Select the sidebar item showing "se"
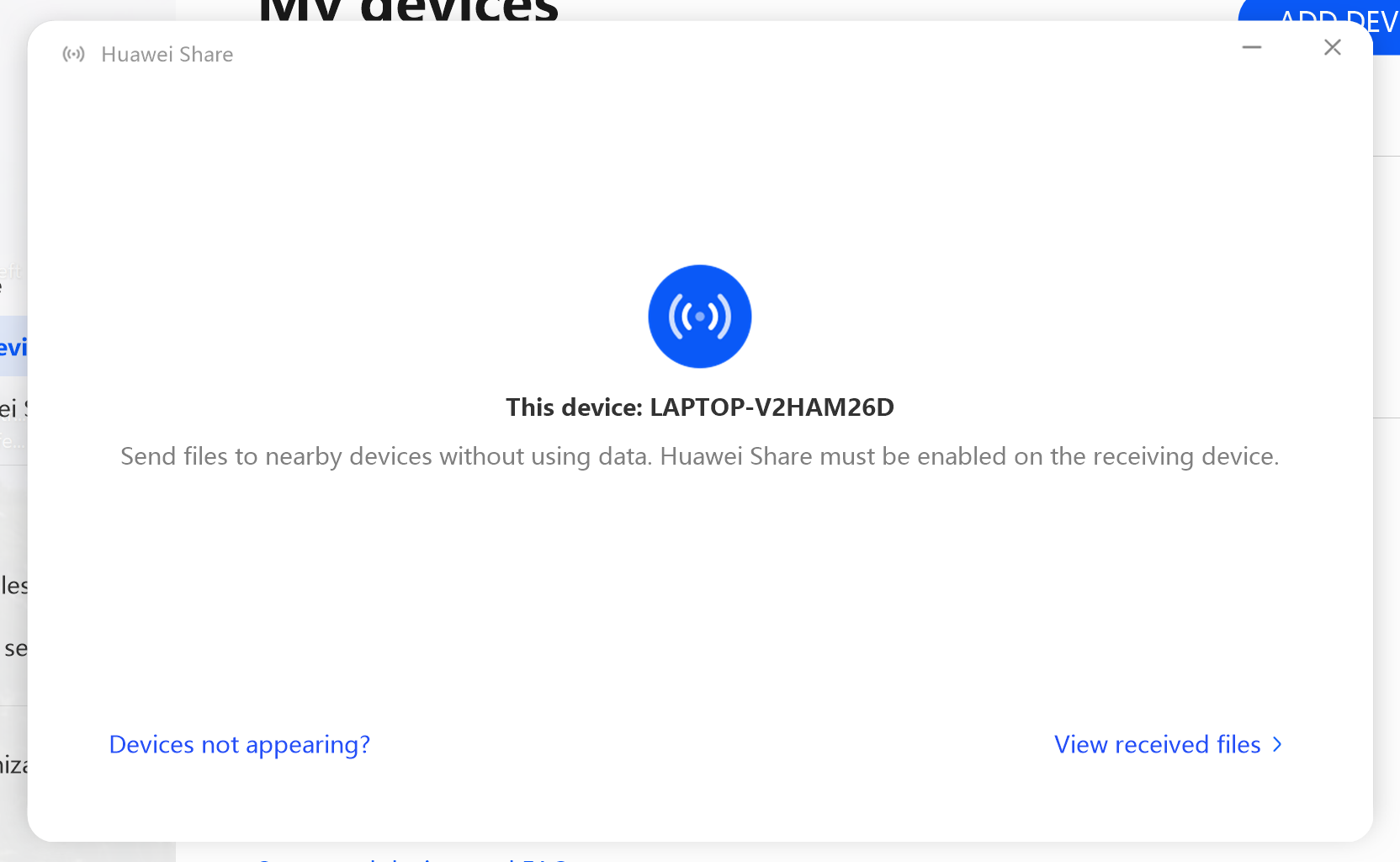1400x862 pixels. (15, 648)
